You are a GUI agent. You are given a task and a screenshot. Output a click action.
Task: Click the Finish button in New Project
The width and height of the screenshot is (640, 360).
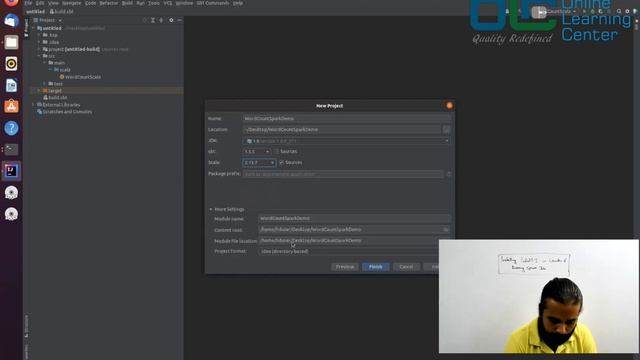pyautogui.click(x=376, y=267)
